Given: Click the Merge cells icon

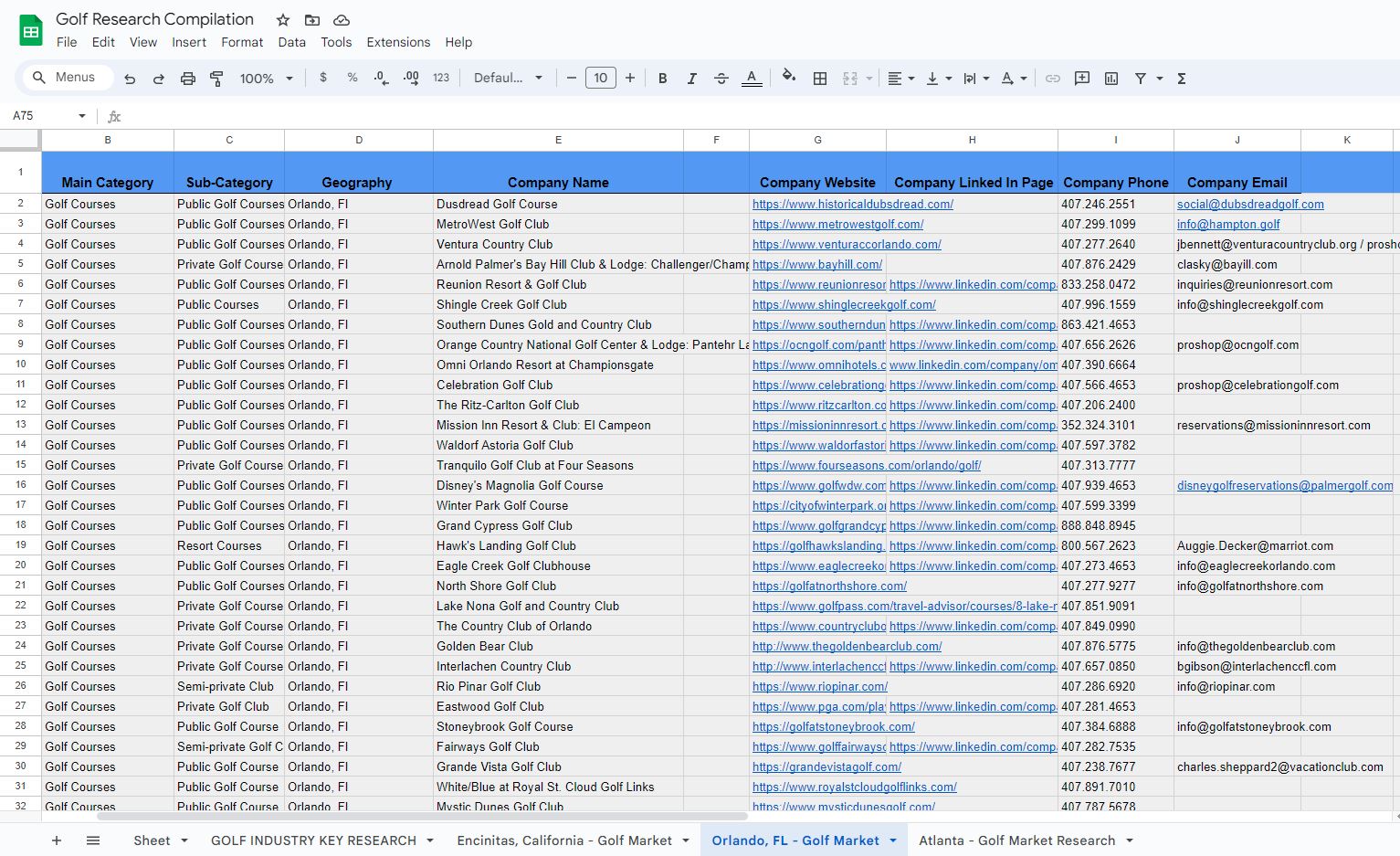Looking at the screenshot, I should pos(850,79).
